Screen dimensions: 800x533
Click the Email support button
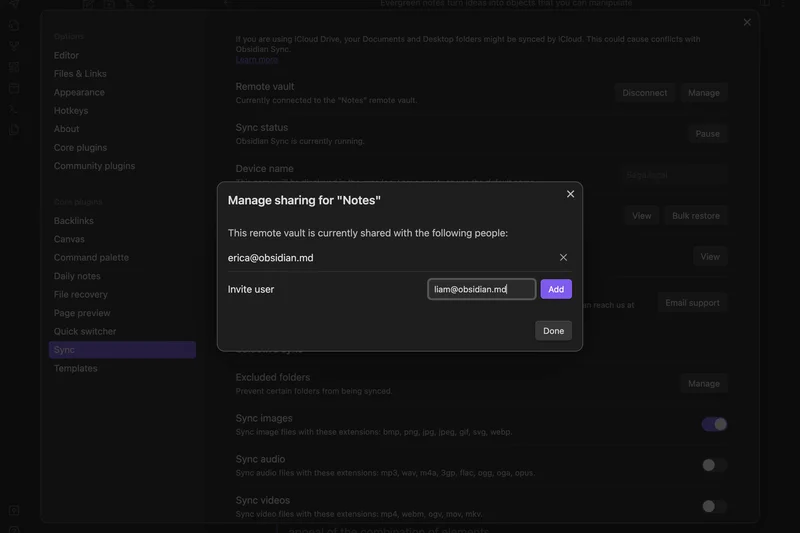[x=691, y=303]
